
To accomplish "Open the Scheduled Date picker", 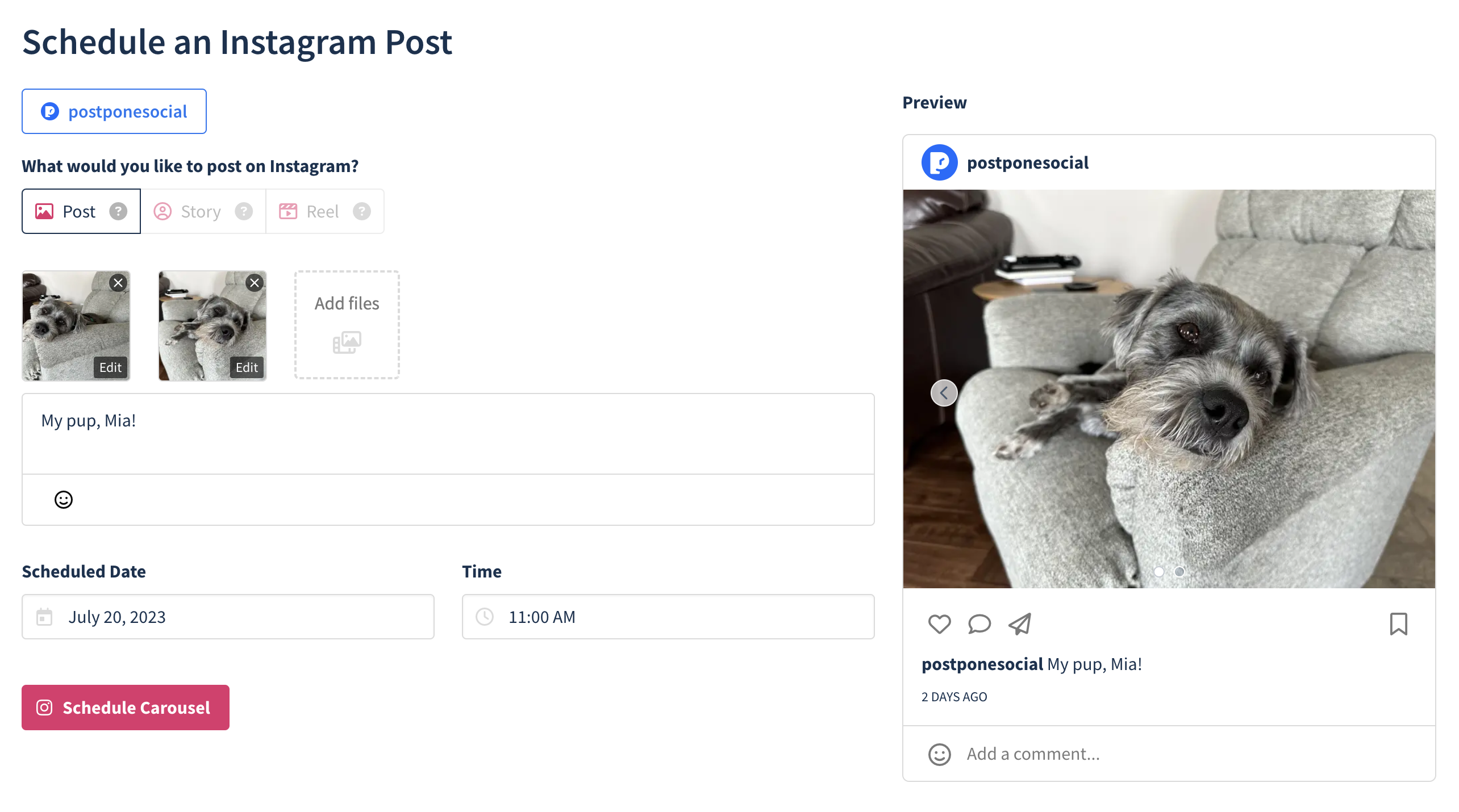I will pos(227,617).
